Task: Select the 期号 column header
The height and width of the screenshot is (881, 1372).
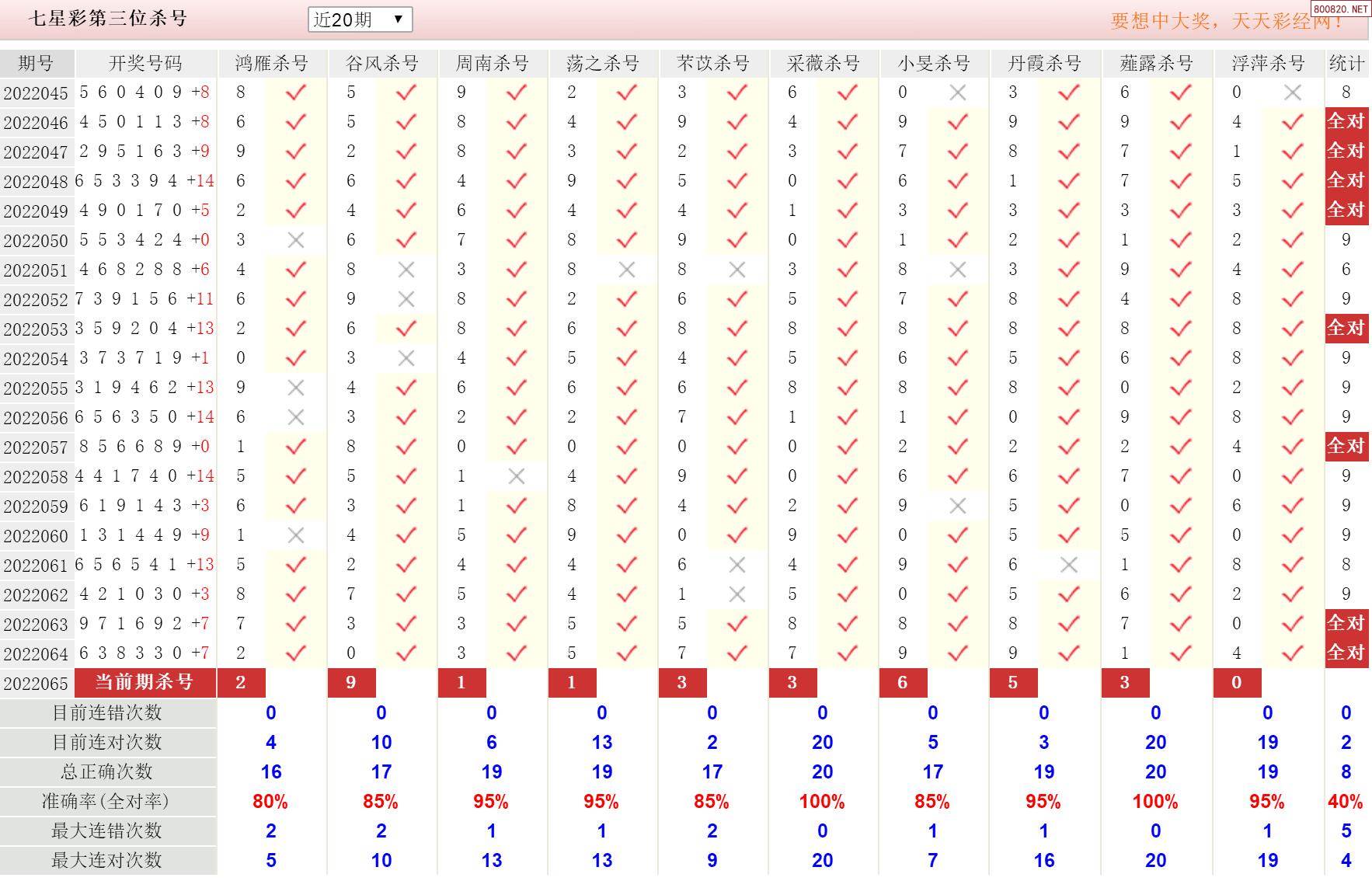Action: pyautogui.click(x=37, y=64)
